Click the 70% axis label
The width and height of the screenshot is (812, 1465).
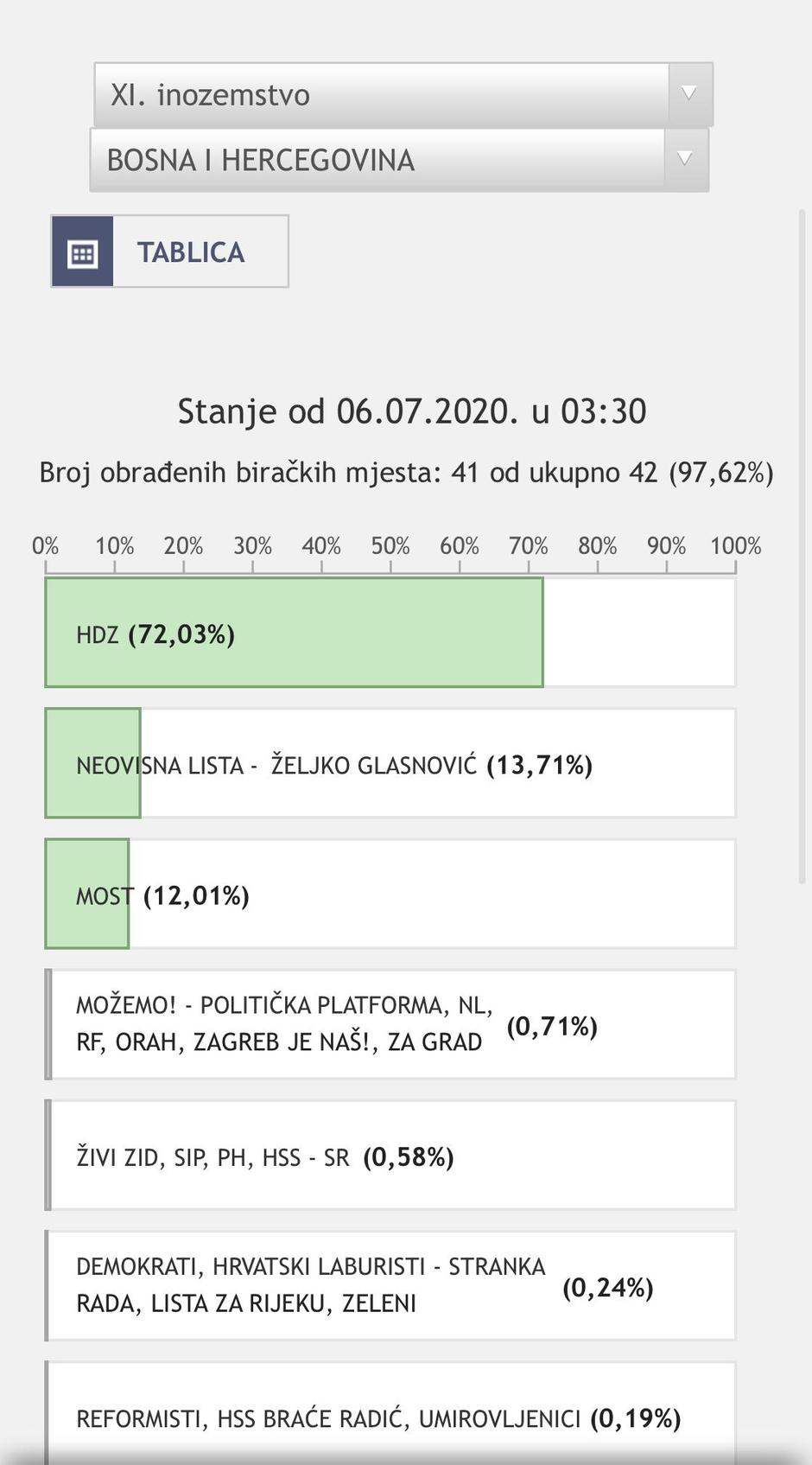click(529, 546)
